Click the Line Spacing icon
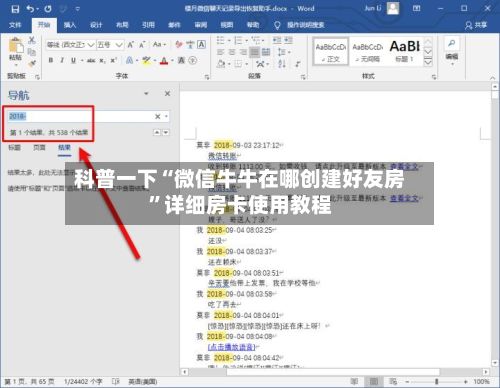This screenshot has height=388, width=500. [x=282, y=52]
